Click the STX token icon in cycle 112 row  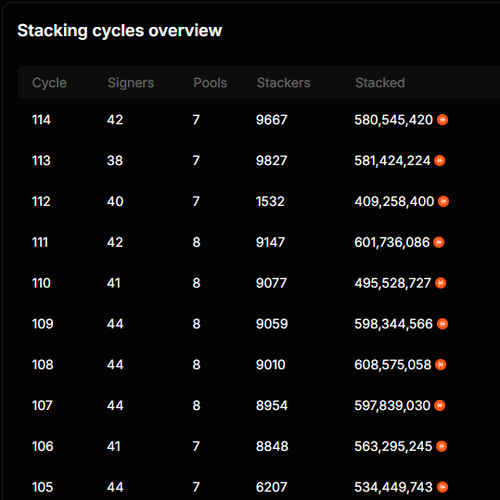443,201
